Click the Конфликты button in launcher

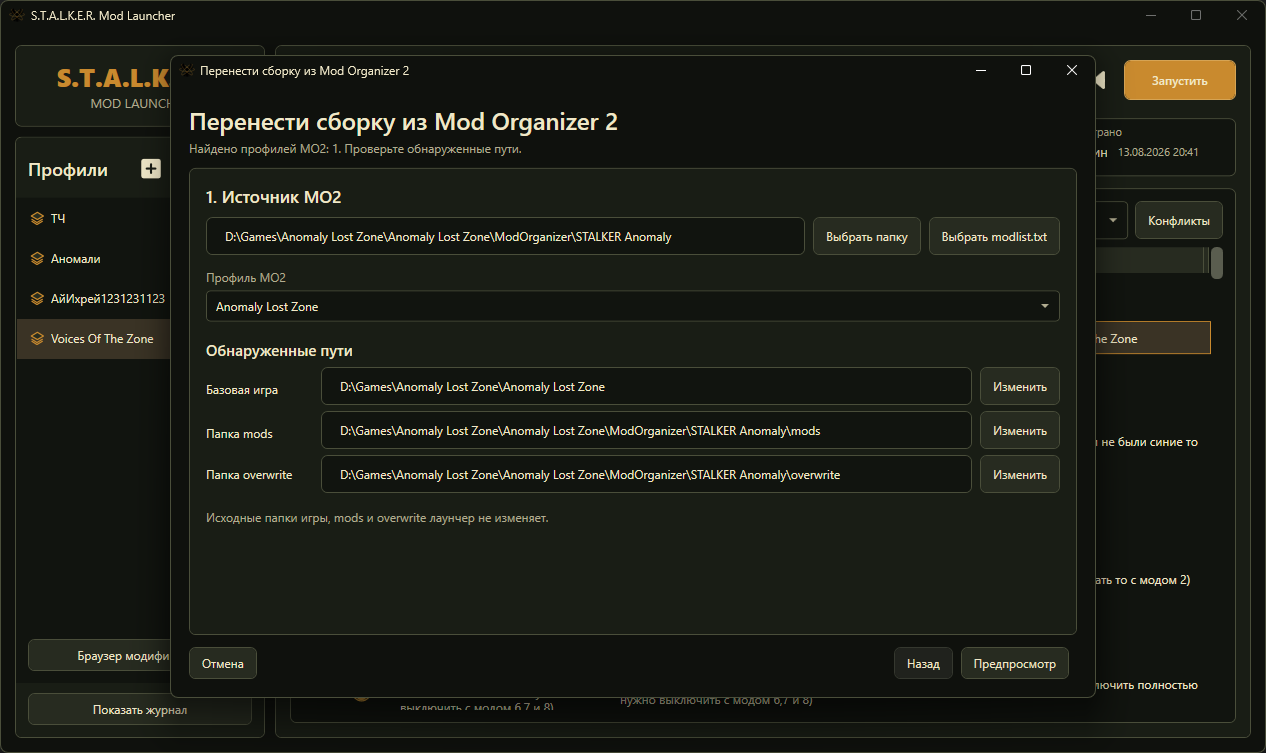tap(1179, 220)
